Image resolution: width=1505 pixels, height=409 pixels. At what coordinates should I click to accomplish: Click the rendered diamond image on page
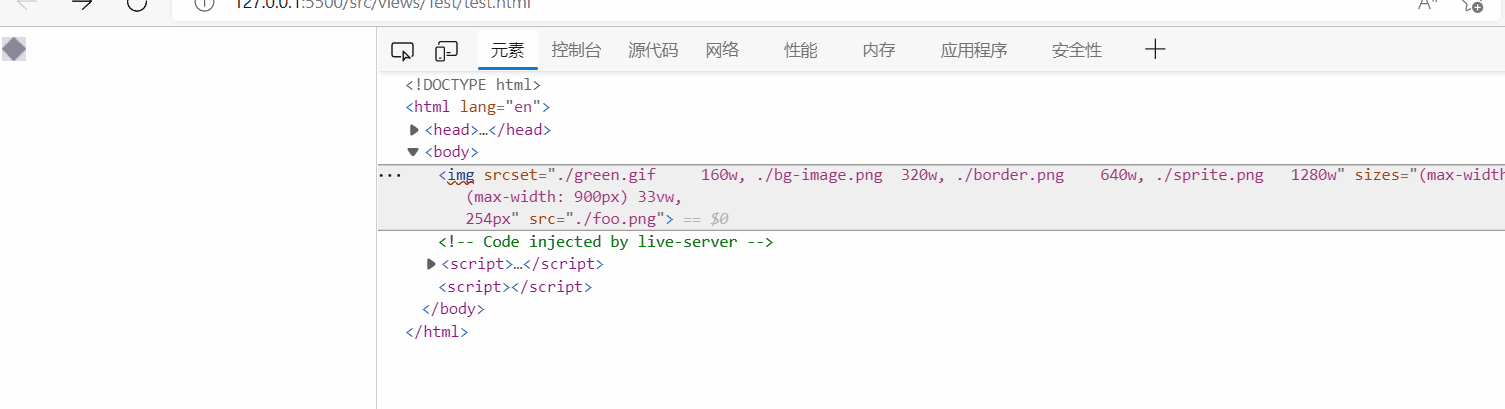pyautogui.click(x=14, y=49)
